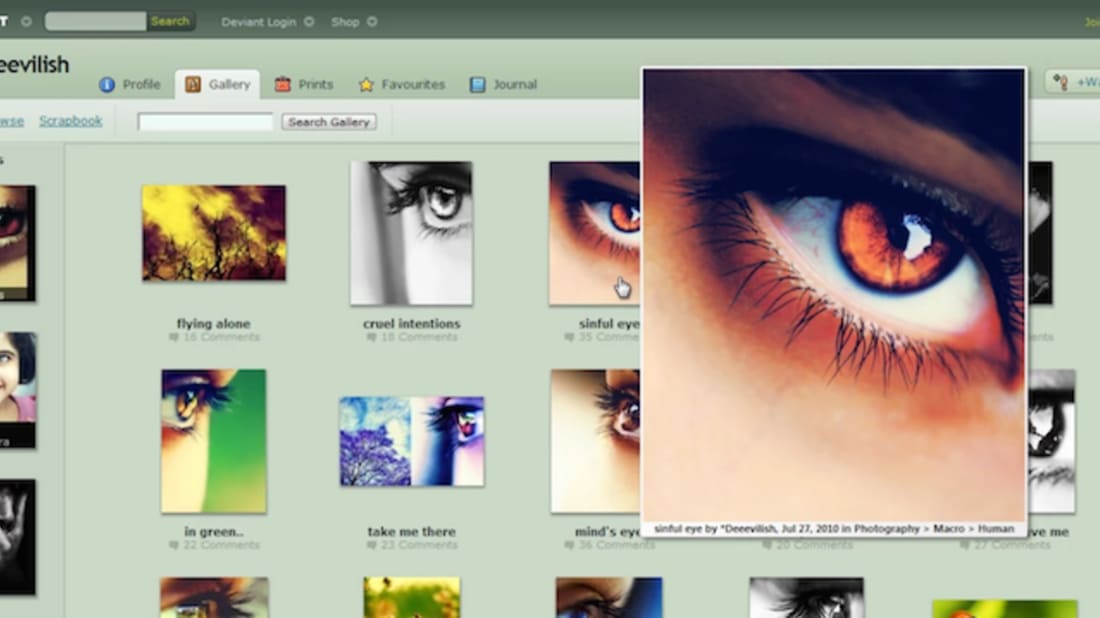This screenshot has height=618, width=1100.
Task: Follow the Scrapbook link
Action: [71, 121]
